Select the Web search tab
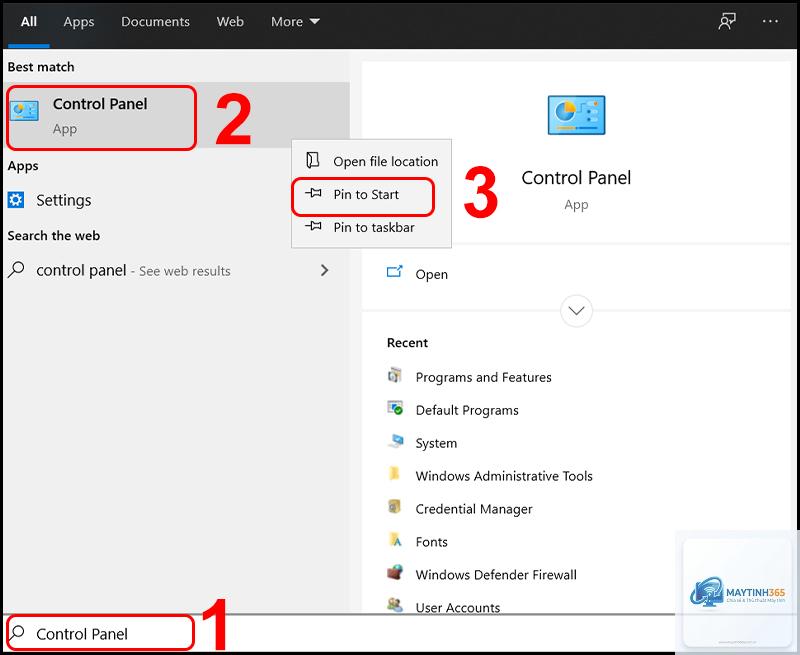The image size is (800, 655). tap(230, 22)
